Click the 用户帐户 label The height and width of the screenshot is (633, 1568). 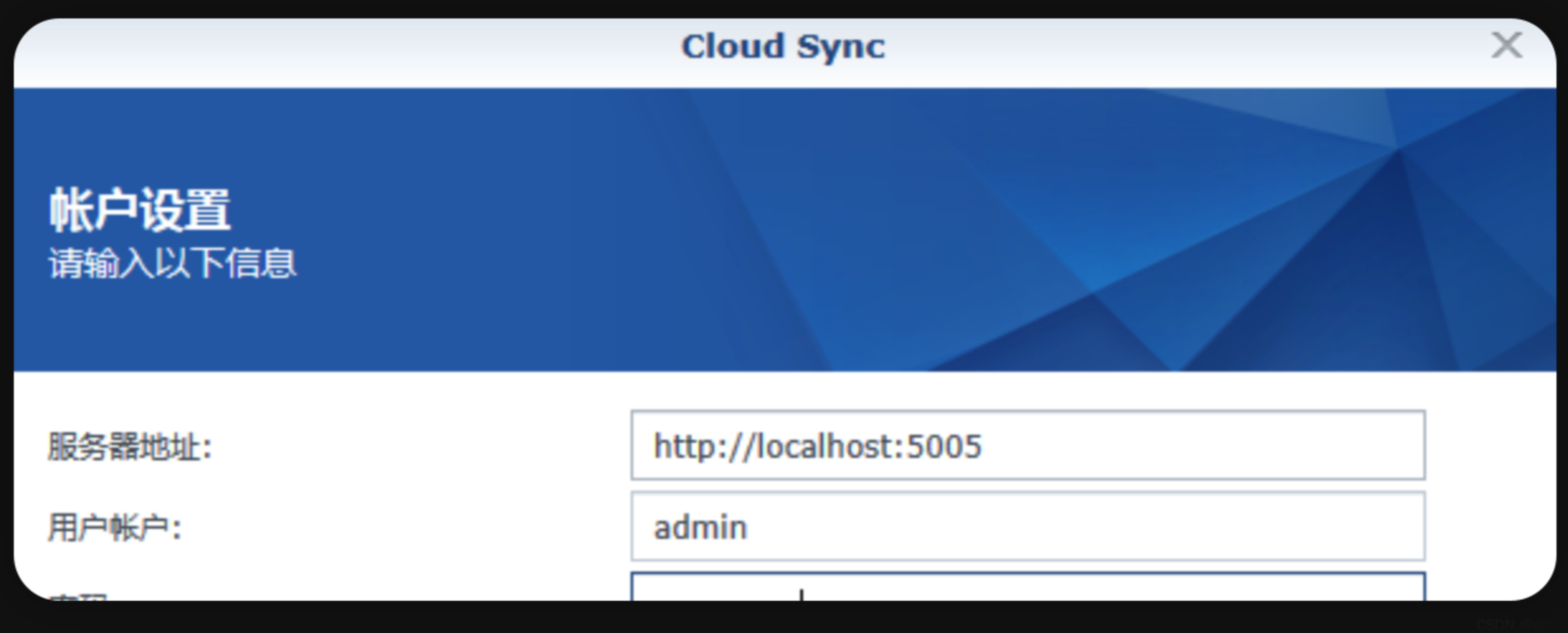click(114, 527)
